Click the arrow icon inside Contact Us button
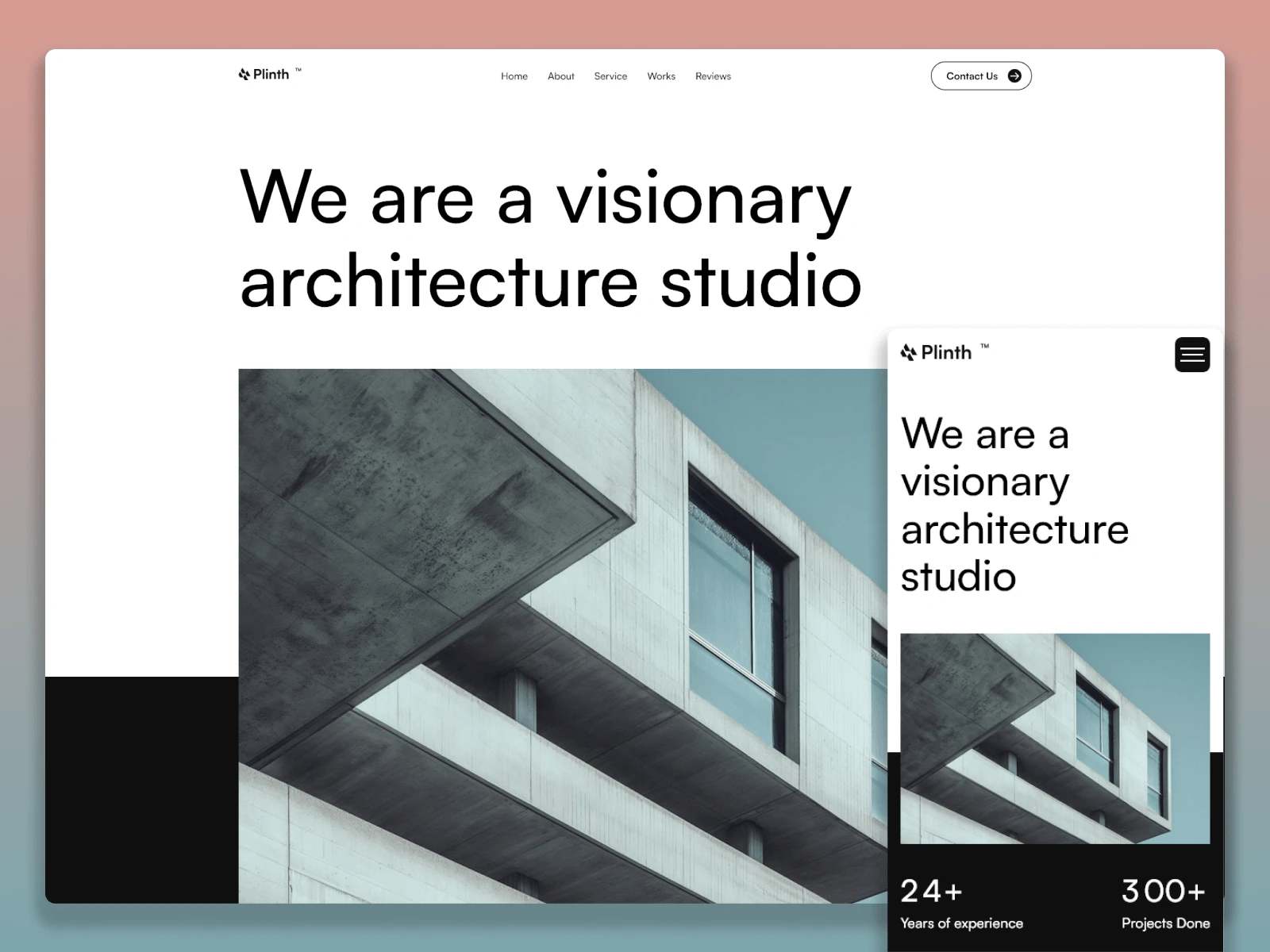The height and width of the screenshot is (952, 1270). coord(1014,76)
